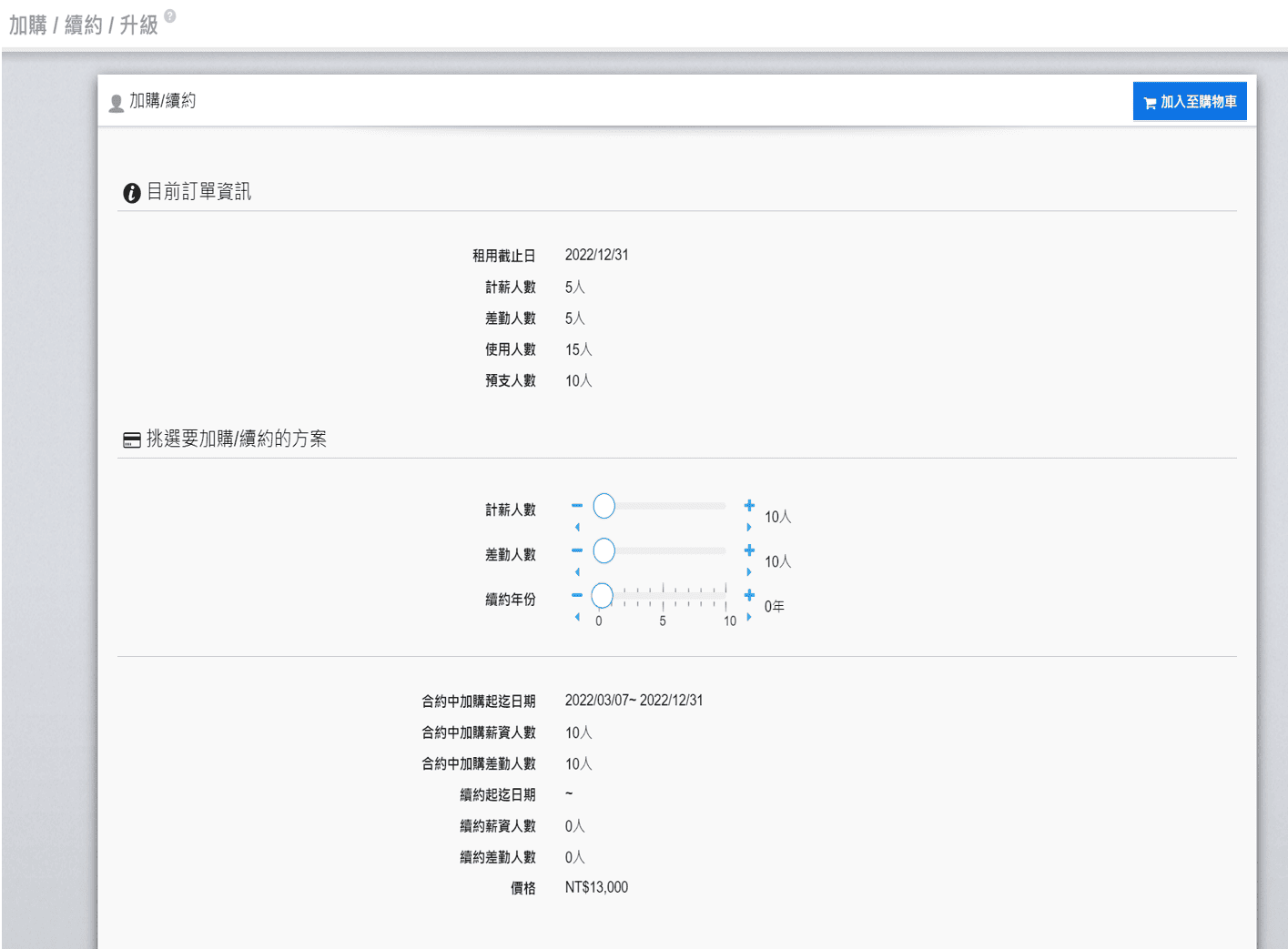Screen dimensions: 1288x949
Task: Click tick mark 10 on 續約年份 slider
Action: coord(726,596)
